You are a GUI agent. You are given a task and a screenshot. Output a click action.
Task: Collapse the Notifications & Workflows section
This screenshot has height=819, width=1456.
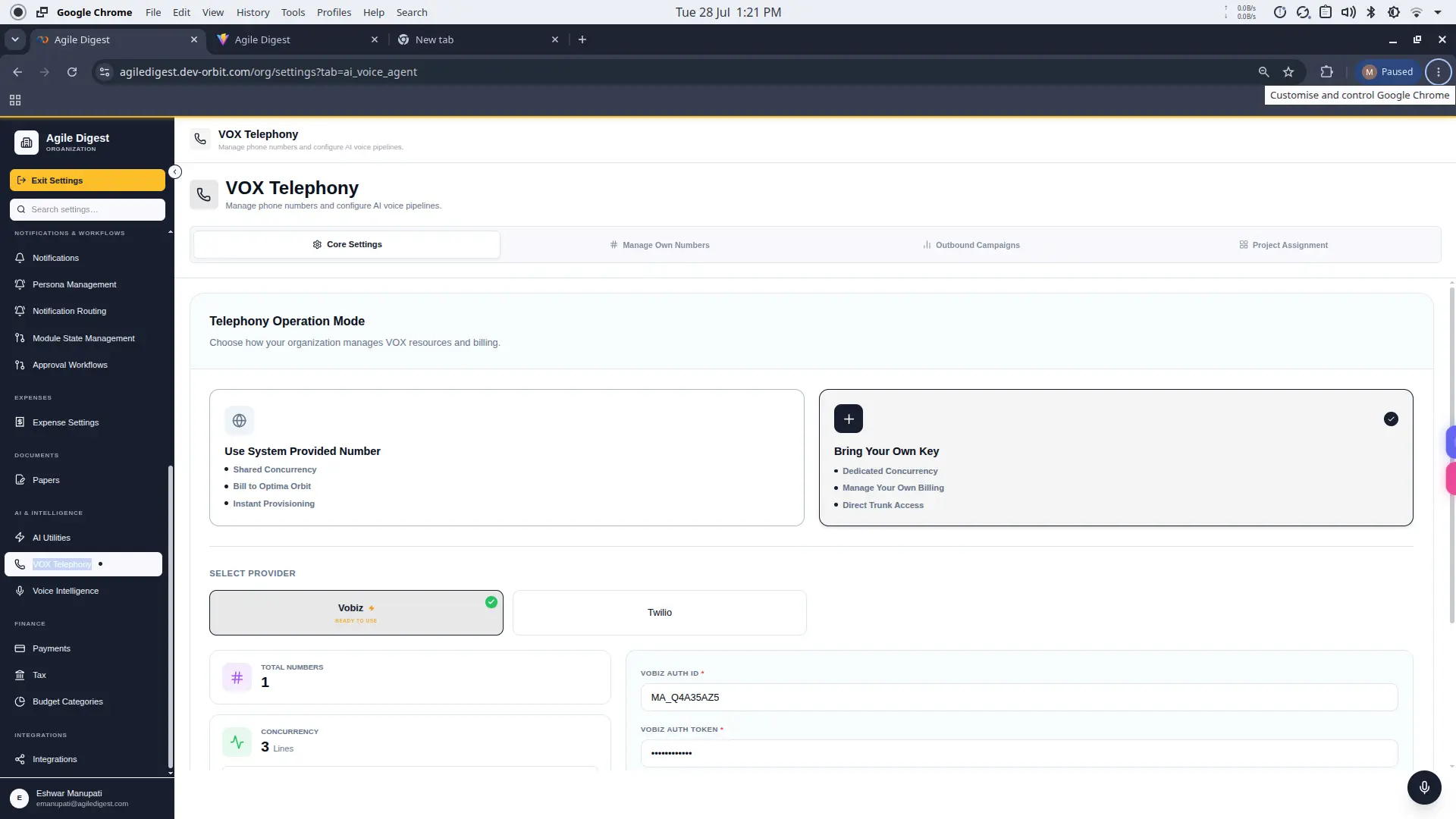coord(170,233)
